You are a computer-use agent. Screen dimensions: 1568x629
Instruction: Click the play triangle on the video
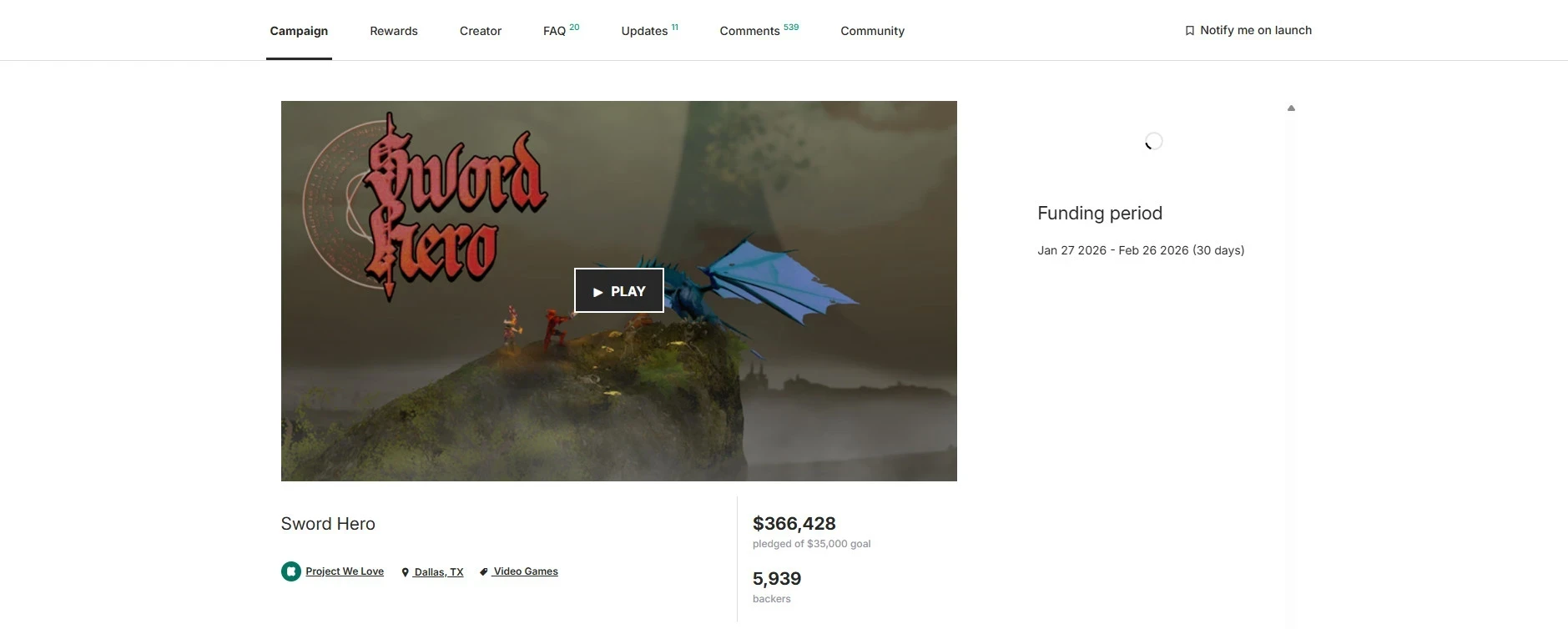597,292
